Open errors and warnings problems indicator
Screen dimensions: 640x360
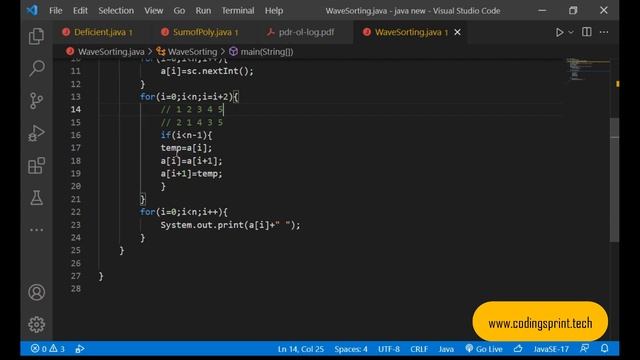point(47,349)
